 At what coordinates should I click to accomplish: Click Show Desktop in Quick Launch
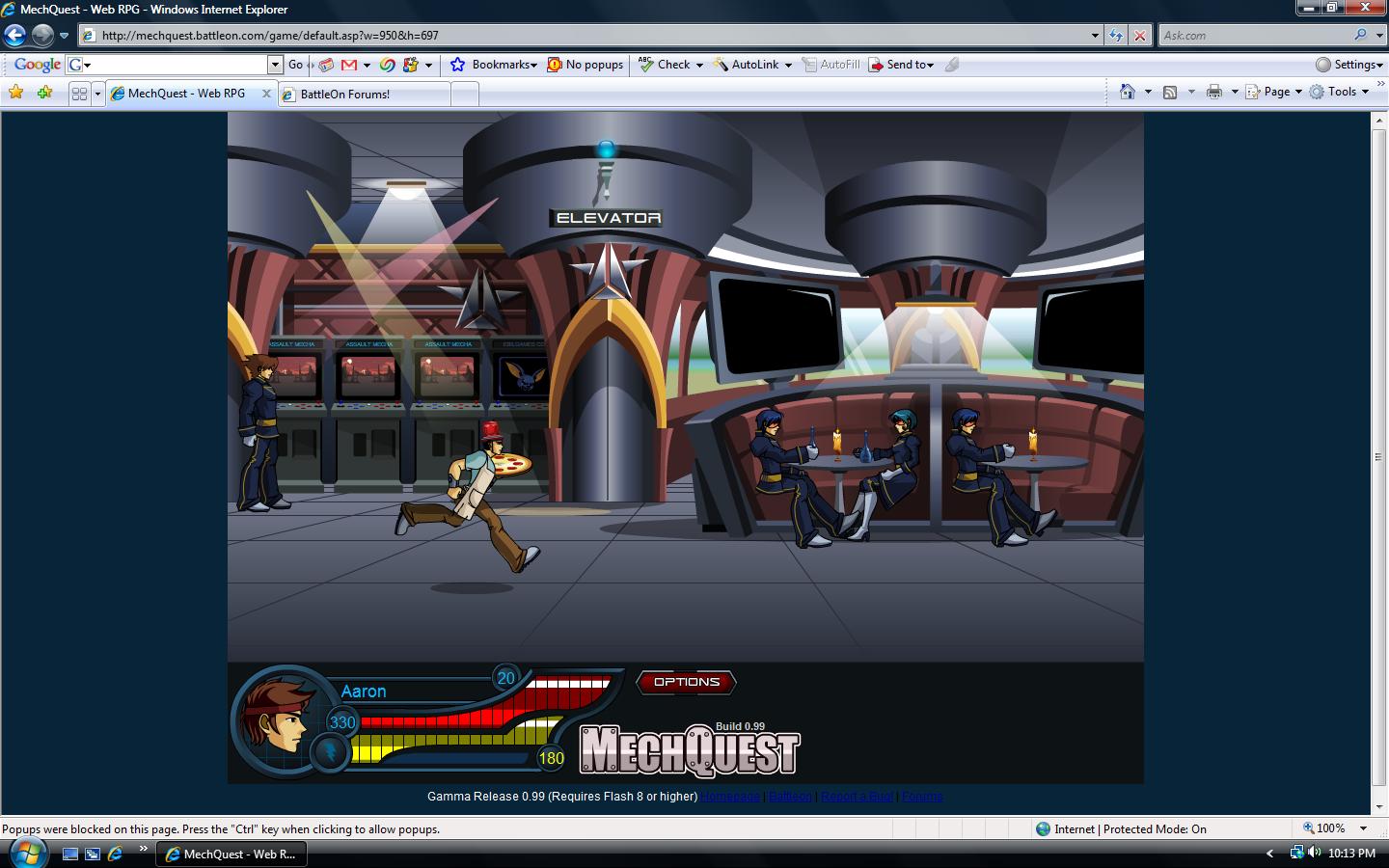point(69,854)
